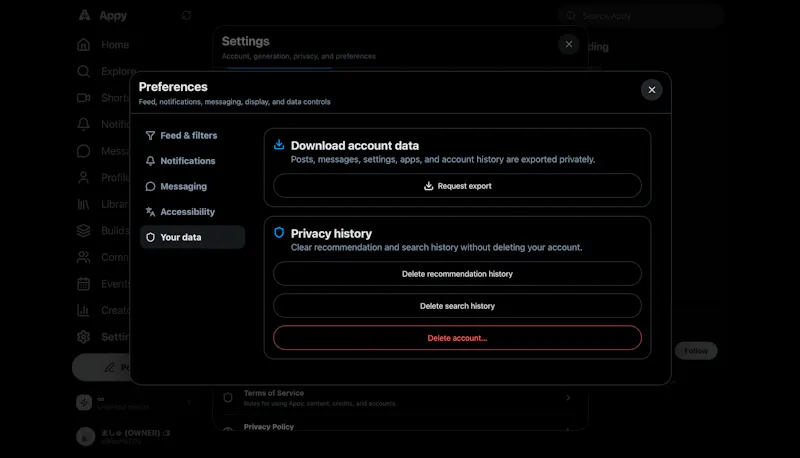Click the Events calendar icon in sidebar

(x=84, y=284)
